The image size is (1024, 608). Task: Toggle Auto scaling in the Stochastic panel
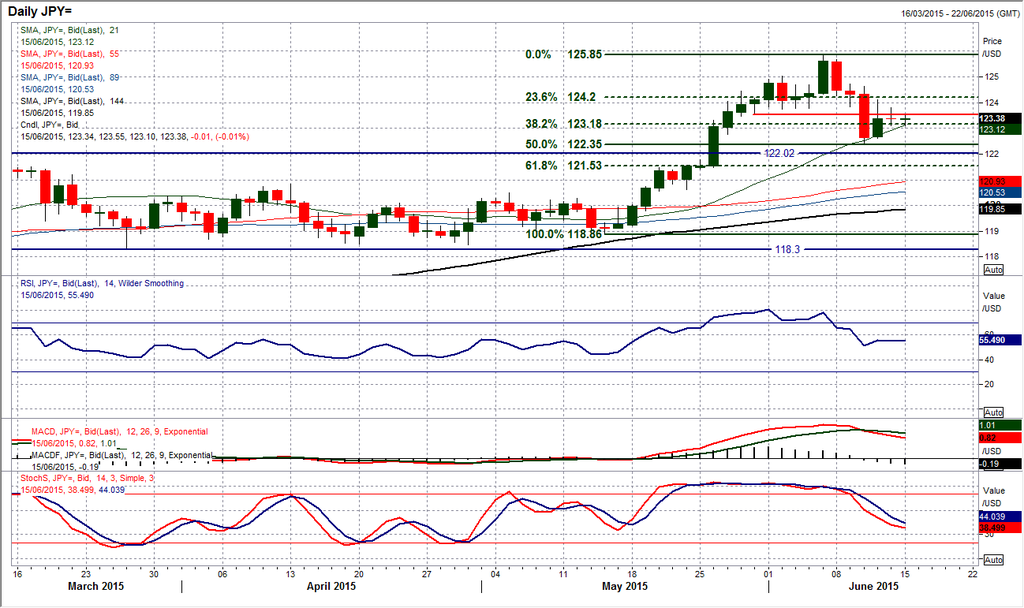pos(993,563)
